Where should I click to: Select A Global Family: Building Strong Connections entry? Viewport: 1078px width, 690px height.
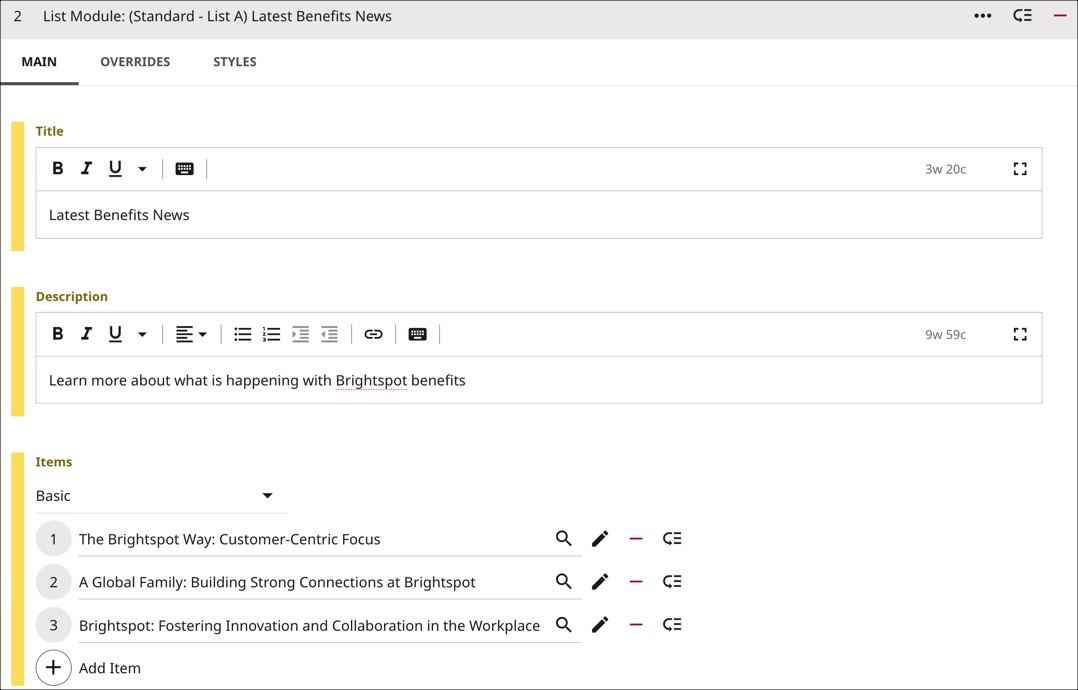click(277, 582)
